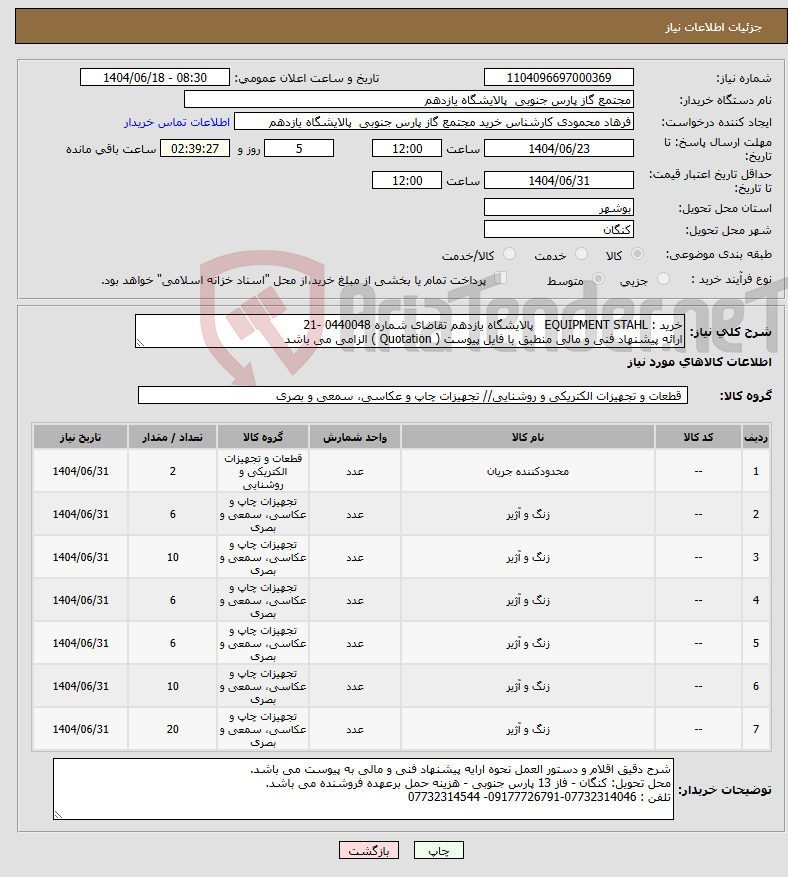Select the کالا radio button
Screen dimensions: 788x877
pyautogui.click(x=637, y=254)
